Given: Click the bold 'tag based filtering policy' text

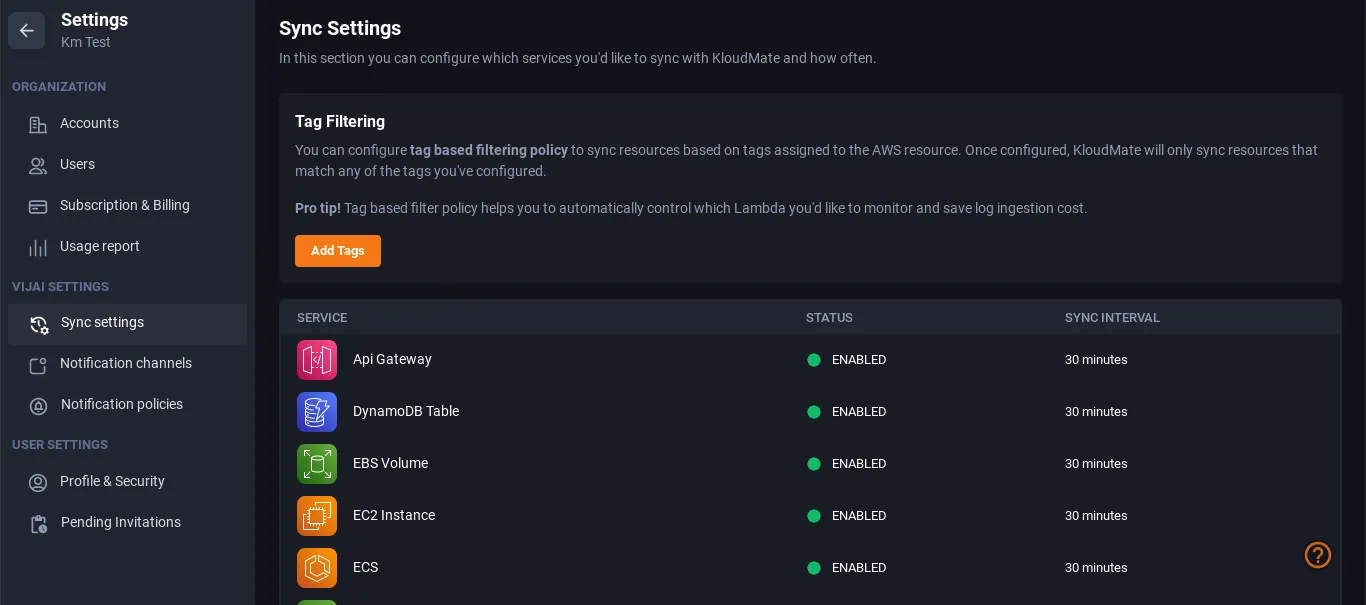Looking at the screenshot, I should [489, 150].
